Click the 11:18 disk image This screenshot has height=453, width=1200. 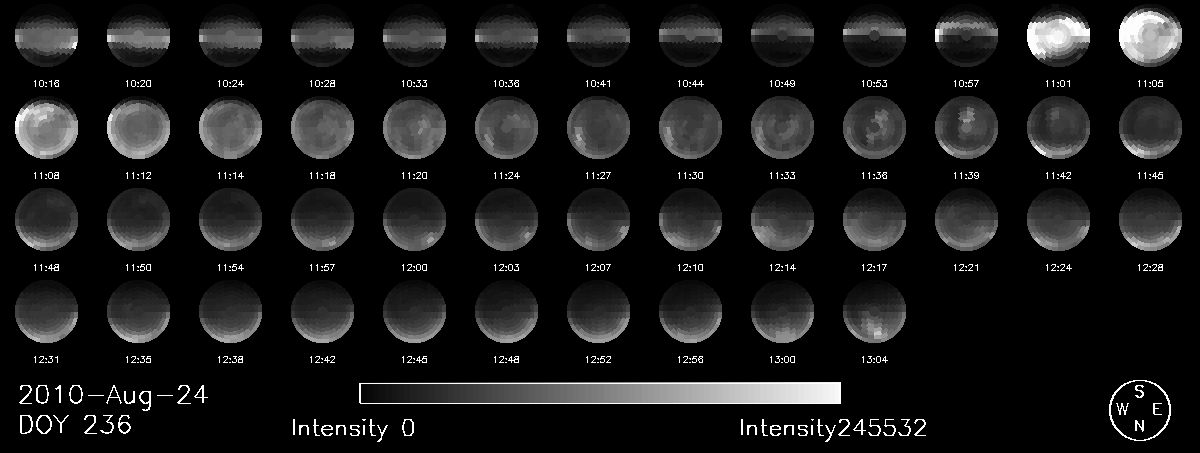[323, 129]
